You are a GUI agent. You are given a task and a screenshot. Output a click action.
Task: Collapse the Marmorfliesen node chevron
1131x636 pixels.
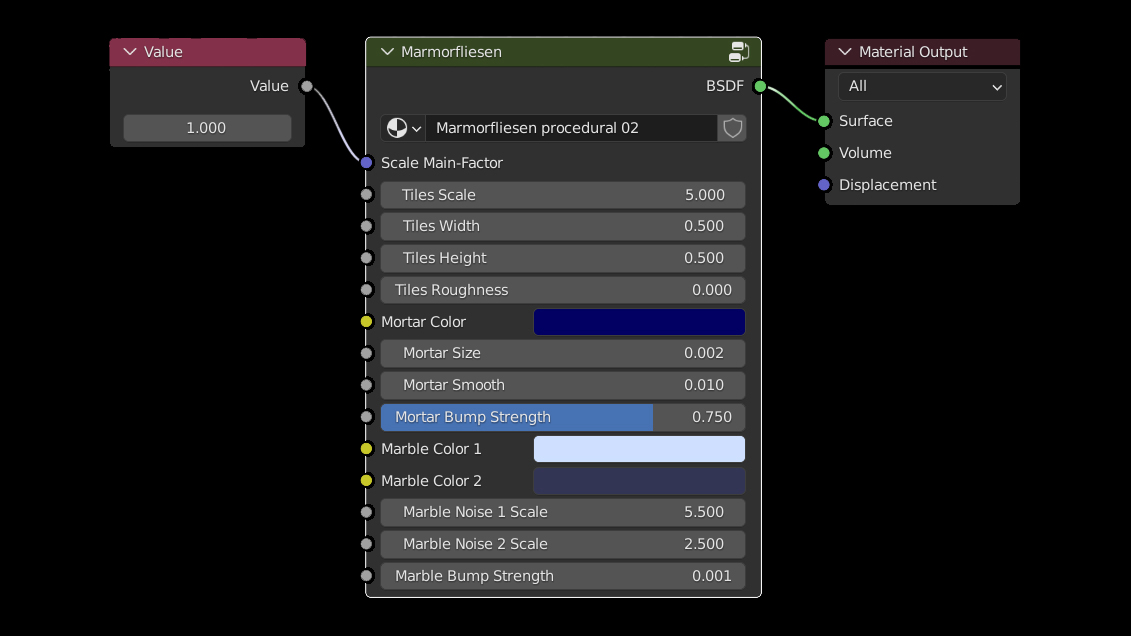[387, 52]
